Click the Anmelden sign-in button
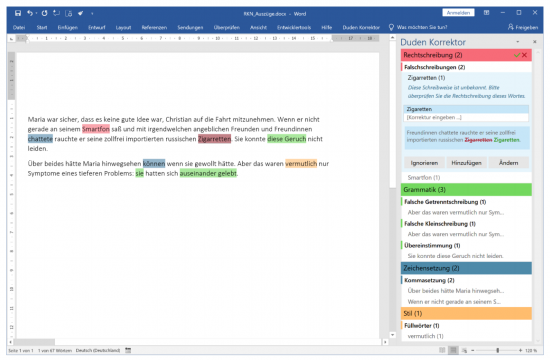This screenshot has width=550, height=360. (458, 13)
